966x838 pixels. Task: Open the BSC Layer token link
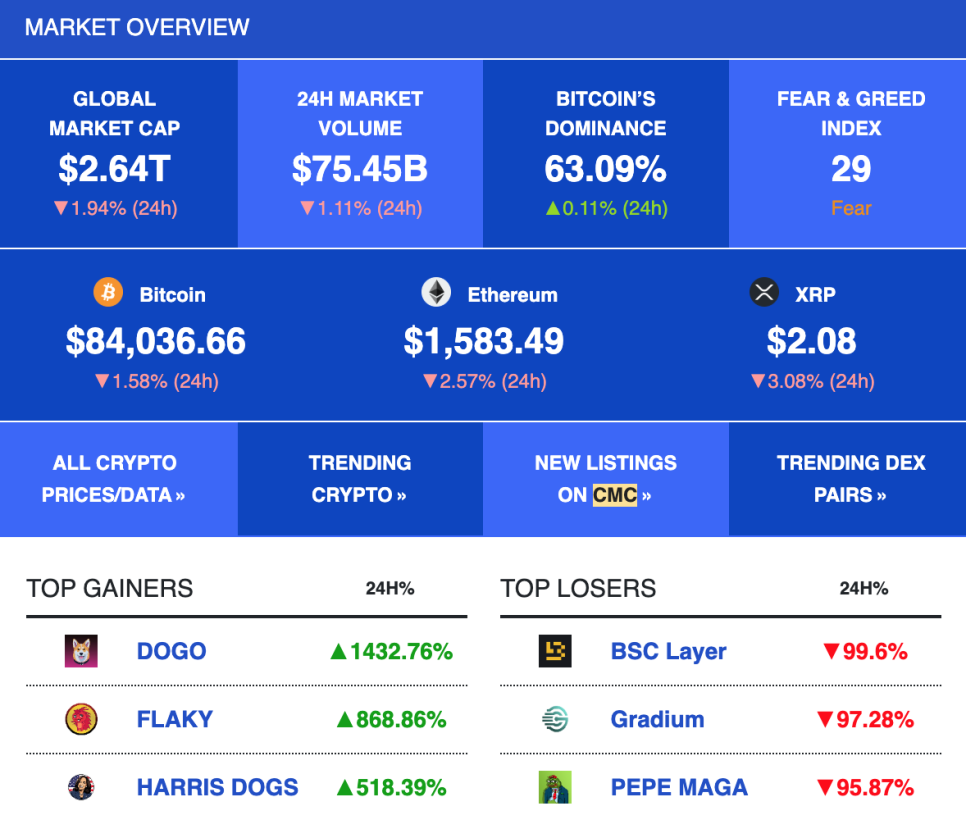[668, 651]
